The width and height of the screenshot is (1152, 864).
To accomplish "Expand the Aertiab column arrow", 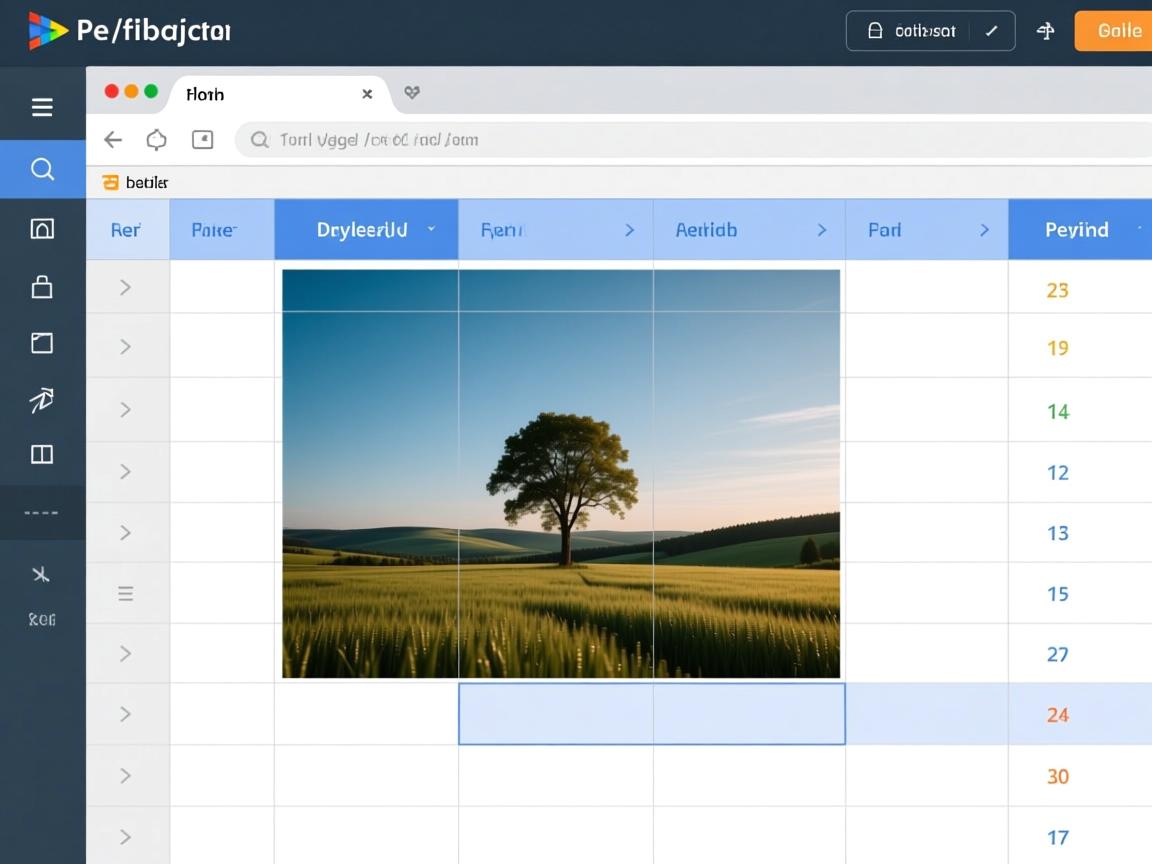I will tap(822, 230).
